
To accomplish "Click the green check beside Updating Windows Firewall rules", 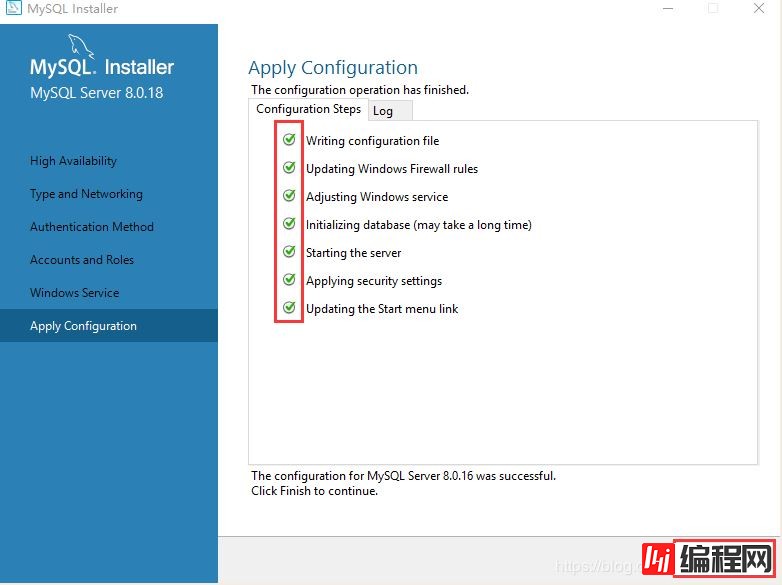I will pos(289,167).
